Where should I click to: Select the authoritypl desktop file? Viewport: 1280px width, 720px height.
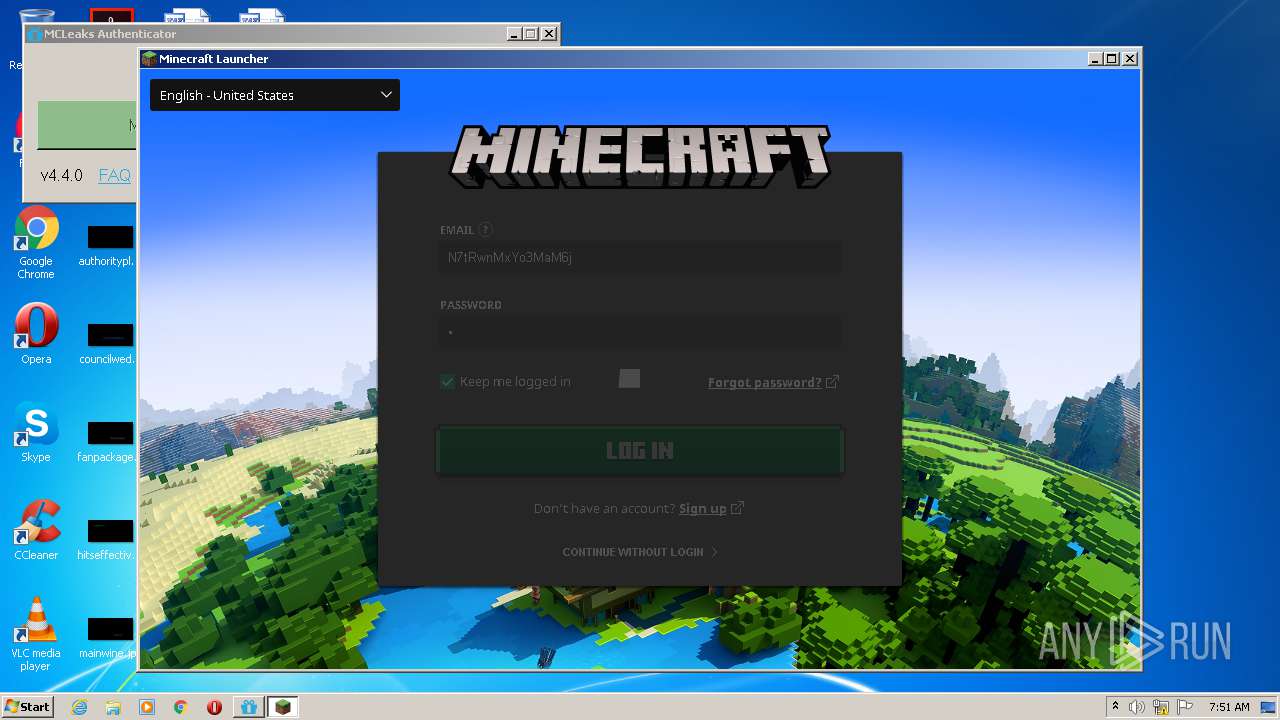[x=109, y=247]
